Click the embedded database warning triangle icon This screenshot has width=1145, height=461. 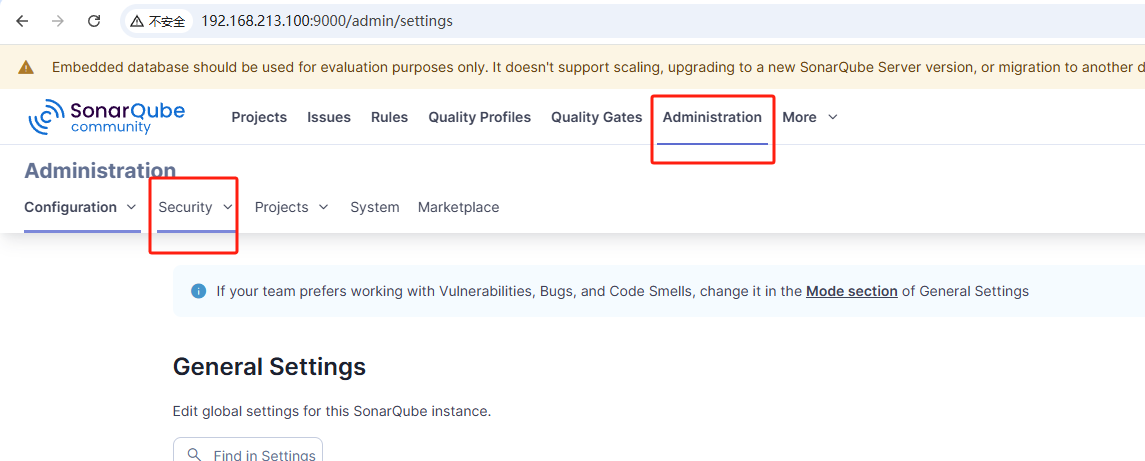pyautogui.click(x=27, y=67)
